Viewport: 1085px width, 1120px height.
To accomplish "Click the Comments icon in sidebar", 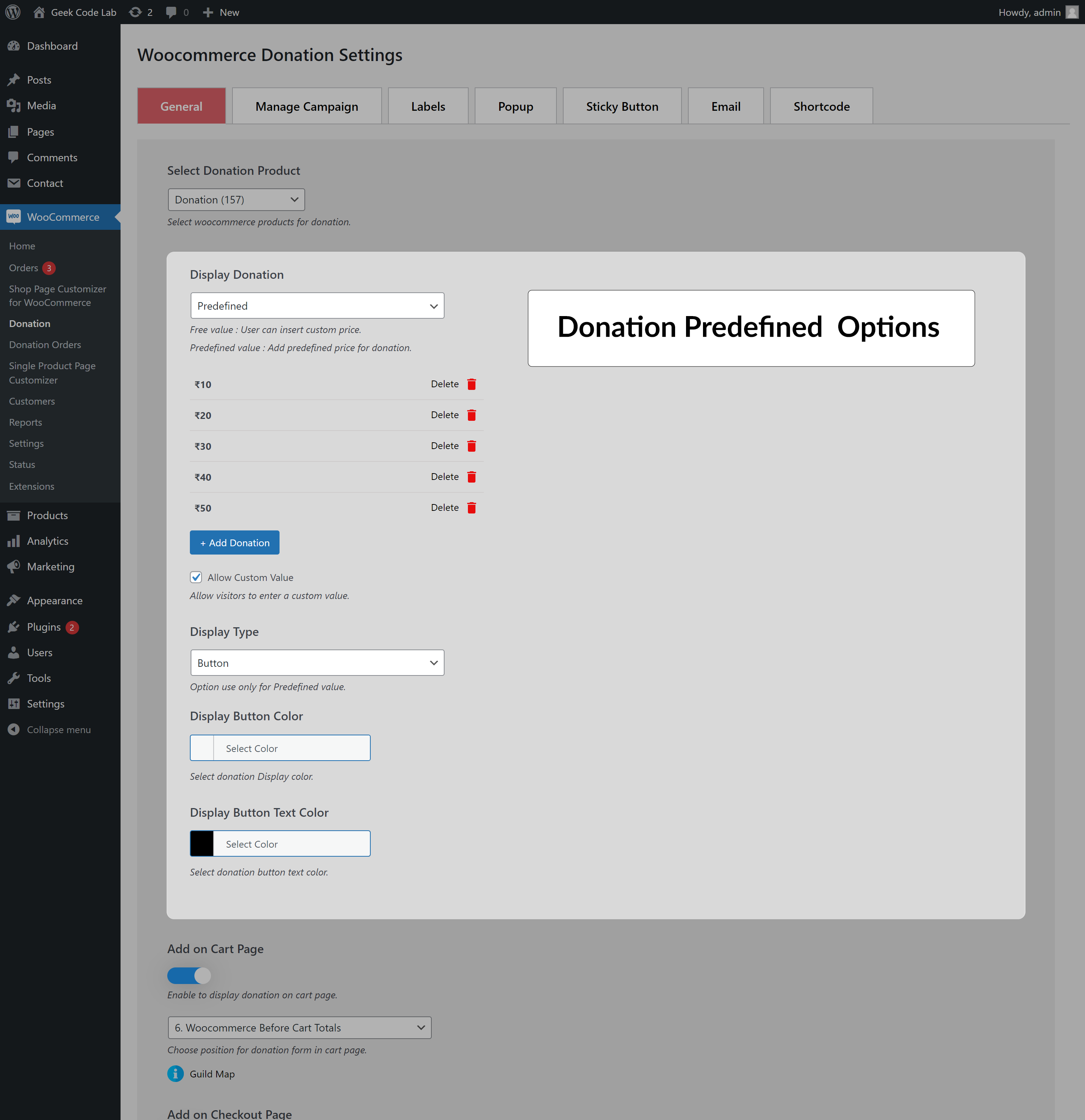I will tap(14, 157).
